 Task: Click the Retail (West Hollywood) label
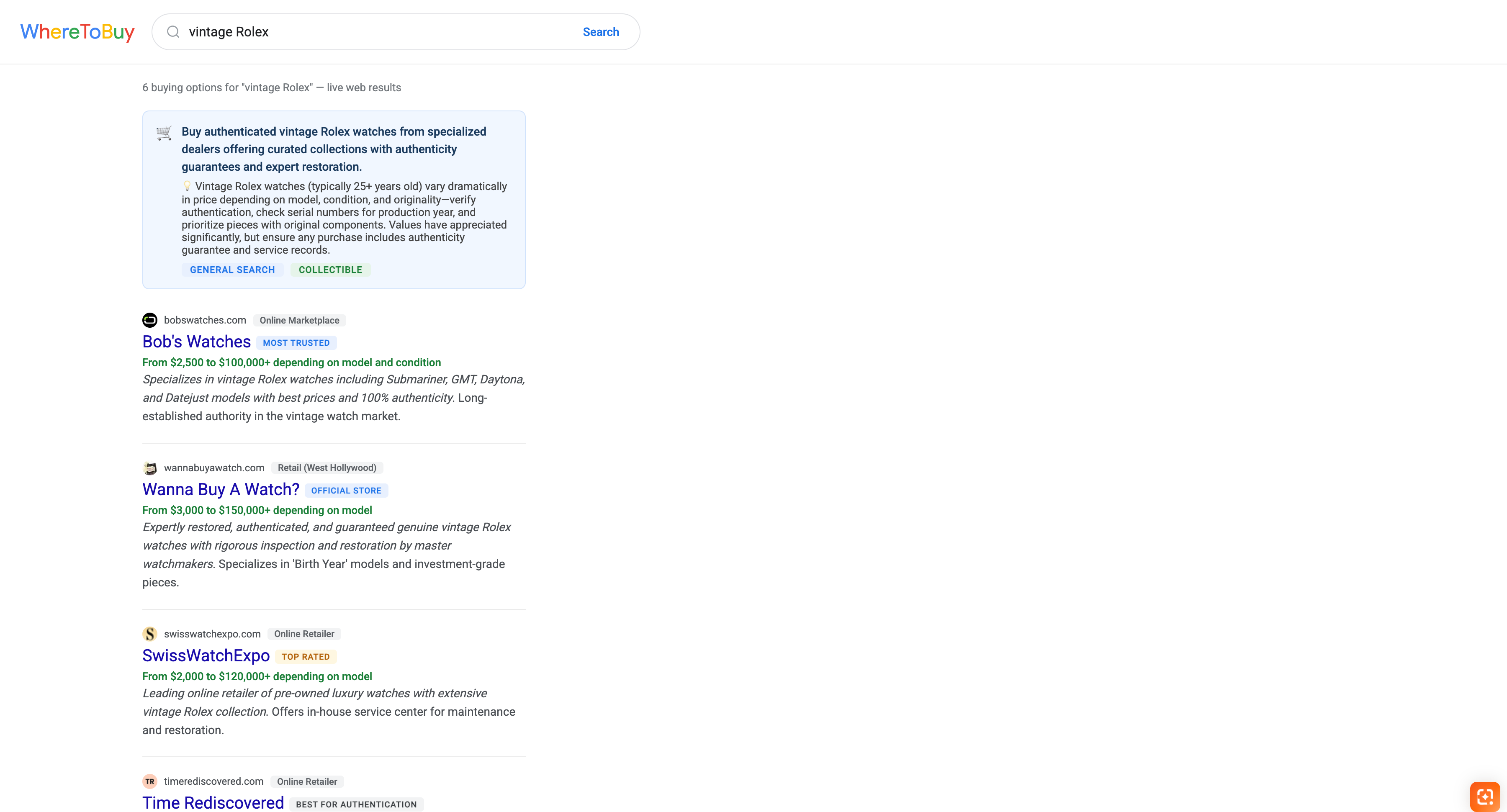click(327, 468)
